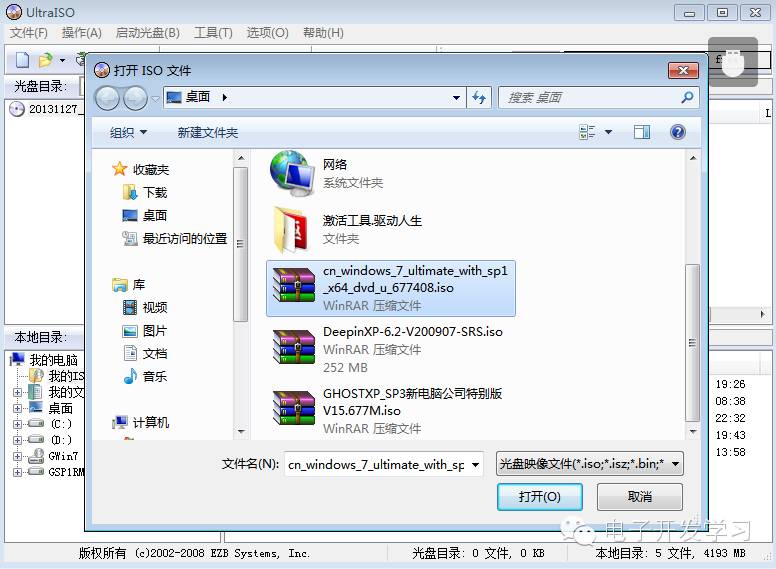
Task: Click the help question mark icon
Action: 678,132
